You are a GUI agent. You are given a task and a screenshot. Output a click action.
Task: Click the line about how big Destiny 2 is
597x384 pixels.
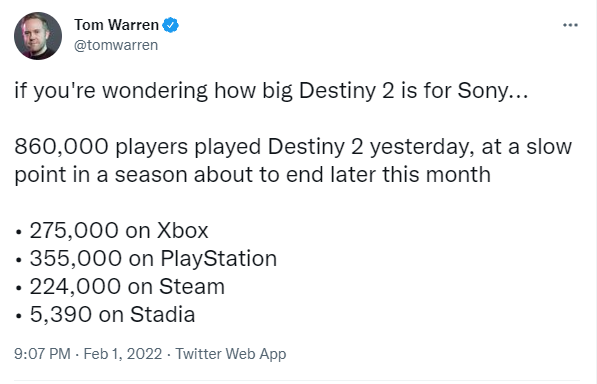271,91
